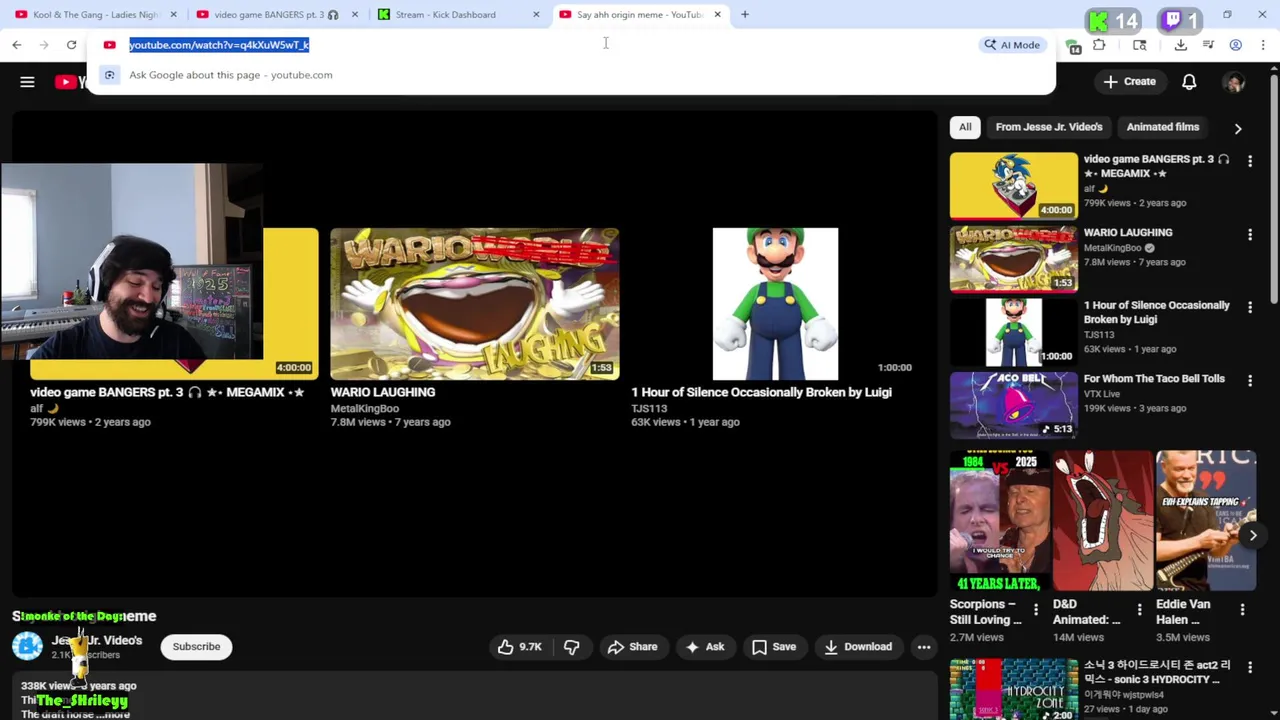Open the Chrome three-dot menu
This screenshot has width=1280, height=720.
[1263, 45]
